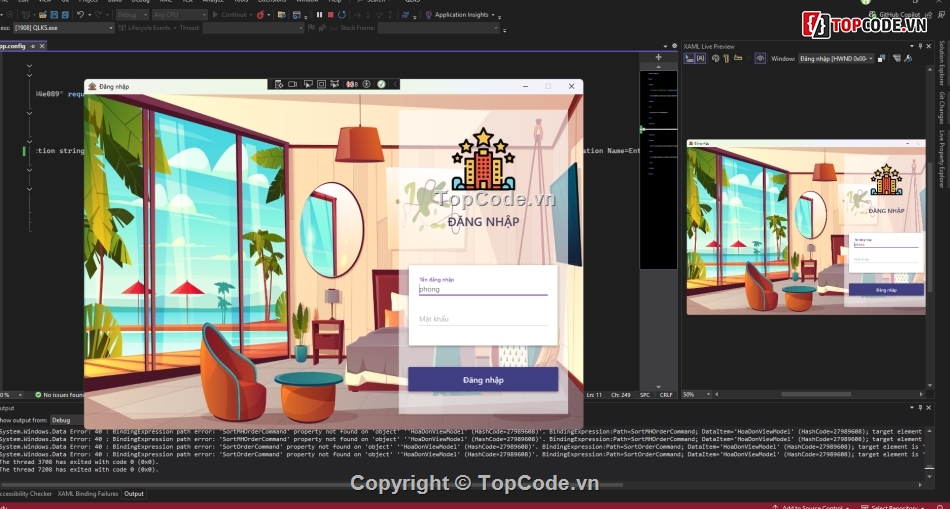This screenshot has width=950, height=509.
Task: Pin the XAML Live Preview panel
Action: pyautogui.click(x=920, y=46)
